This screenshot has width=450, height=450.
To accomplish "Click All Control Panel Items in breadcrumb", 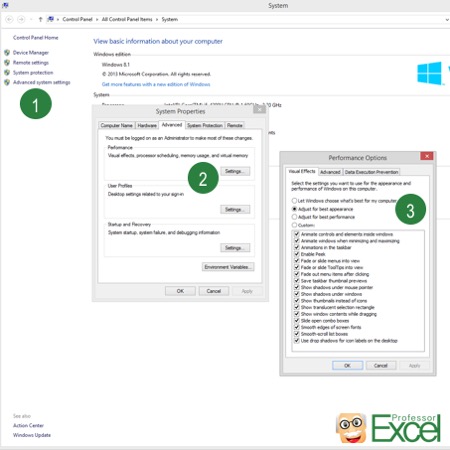I will pyautogui.click(x=127, y=19).
